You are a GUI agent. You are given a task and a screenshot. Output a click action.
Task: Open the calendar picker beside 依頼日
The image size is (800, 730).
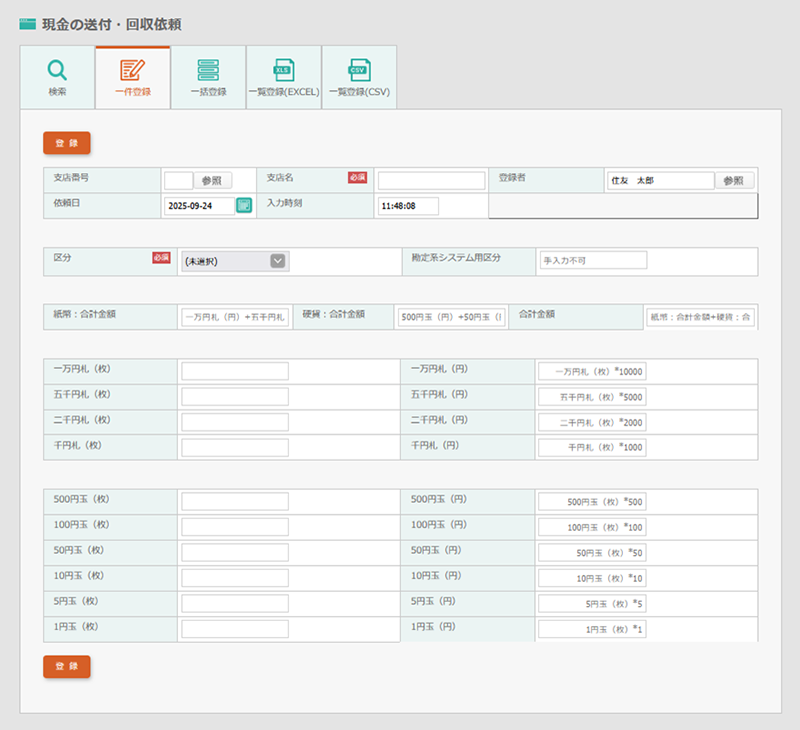tap(244, 206)
